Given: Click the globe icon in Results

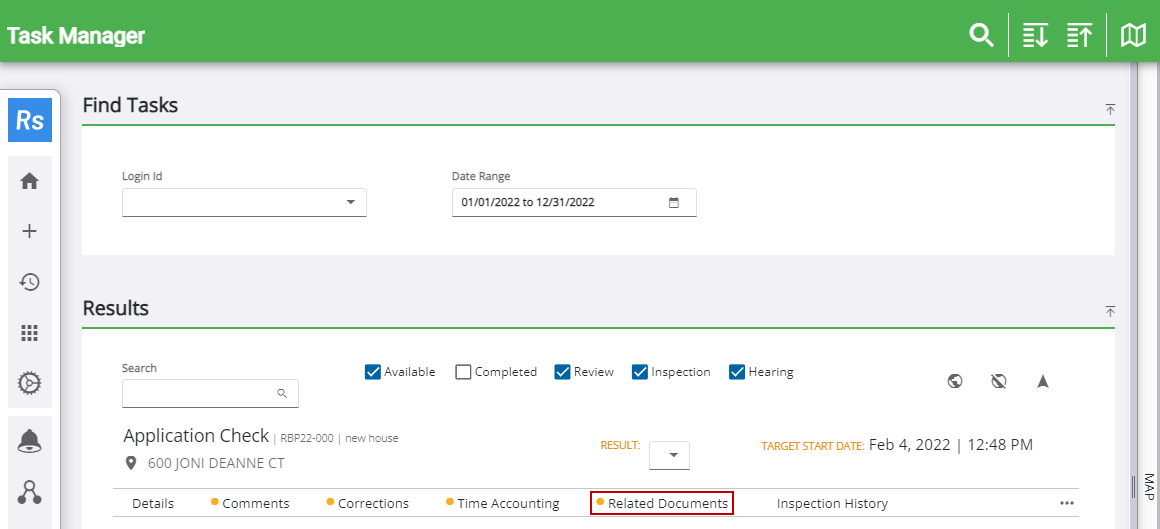Looking at the screenshot, I should pyautogui.click(x=955, y=381).
